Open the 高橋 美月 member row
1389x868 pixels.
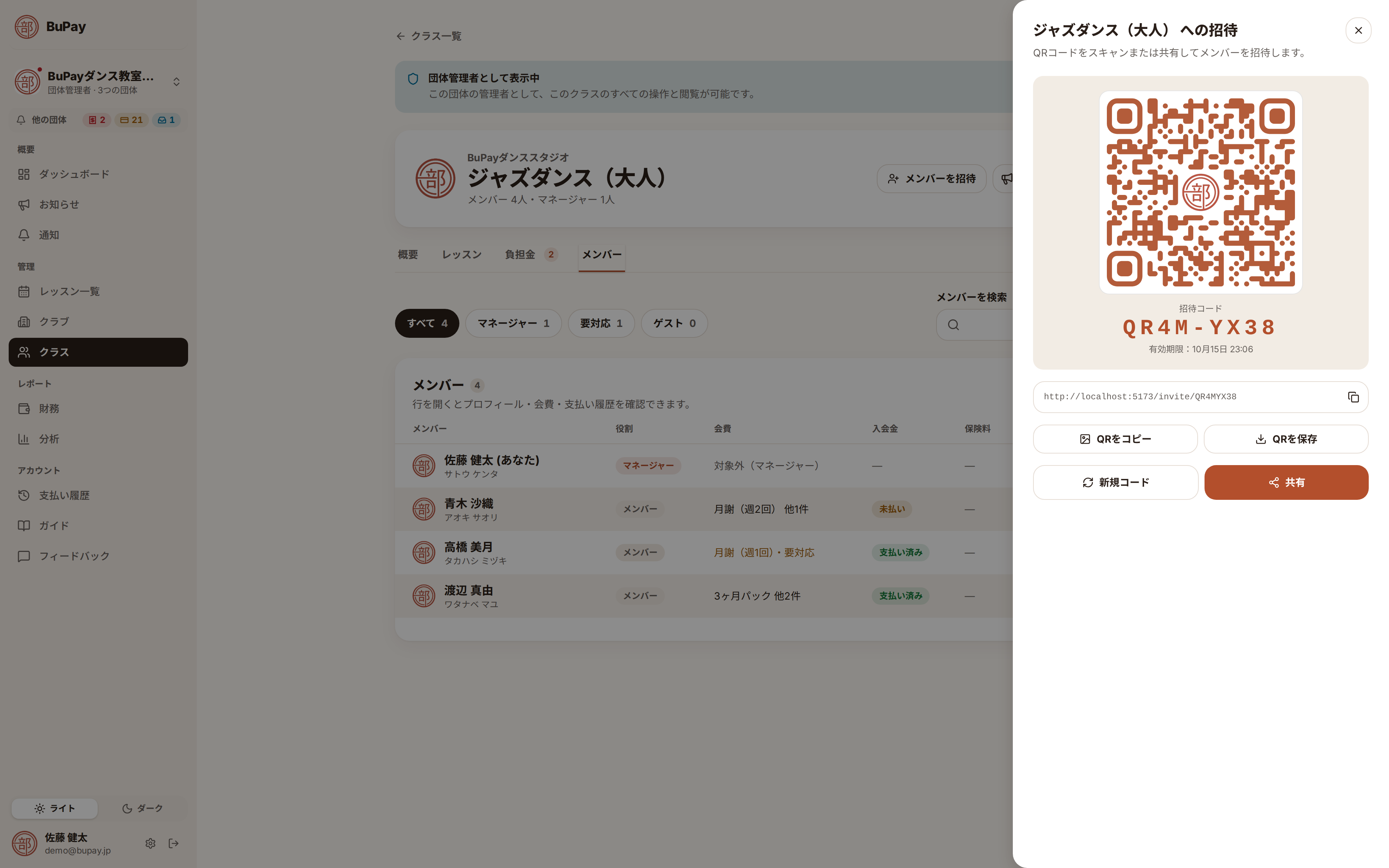coord(704,552)
